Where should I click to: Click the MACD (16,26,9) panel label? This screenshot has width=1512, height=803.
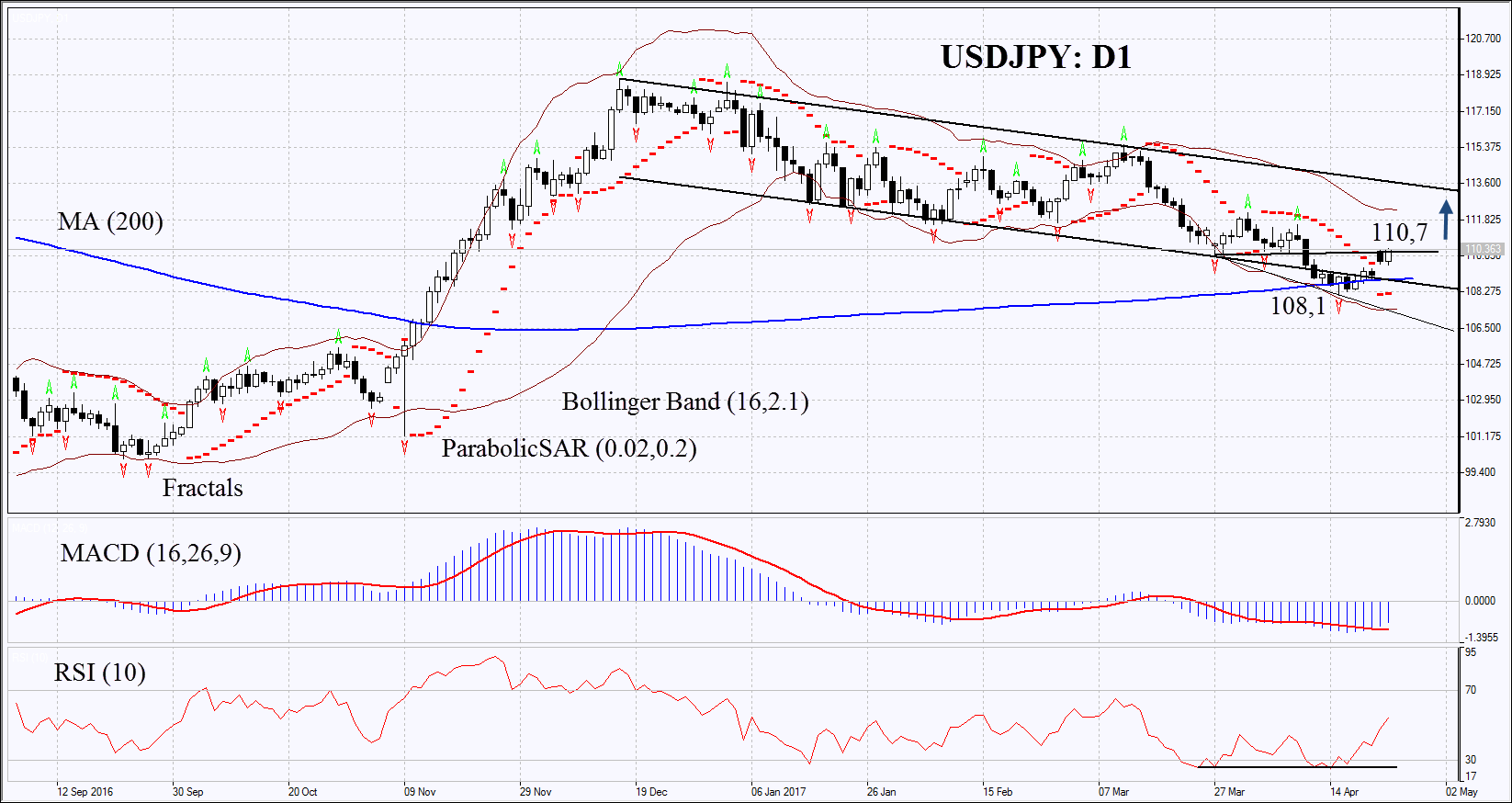[151, 553]
